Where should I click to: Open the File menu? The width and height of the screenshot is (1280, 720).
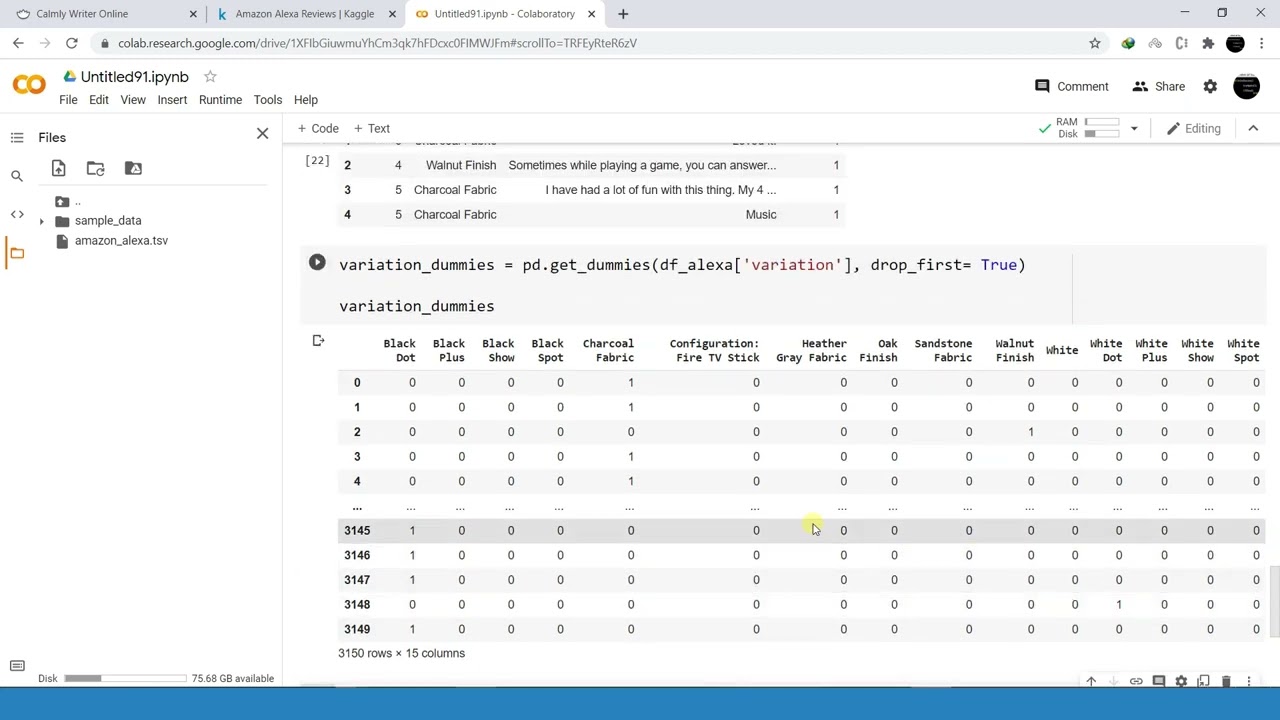(68, 100)
